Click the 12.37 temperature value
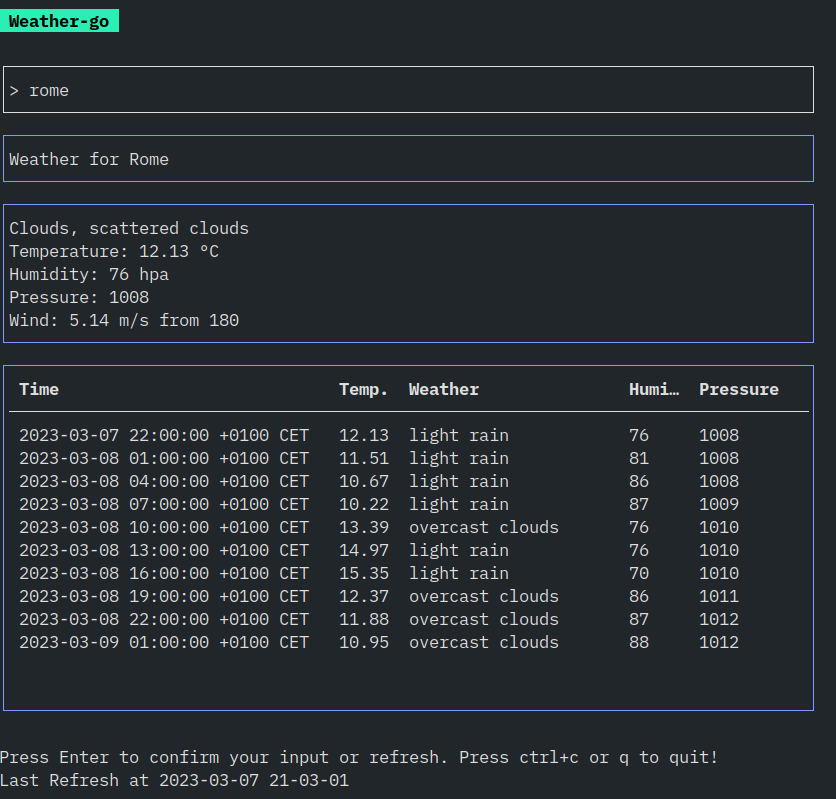This screenshot has height=799, width=836. (x=364, y=595)
